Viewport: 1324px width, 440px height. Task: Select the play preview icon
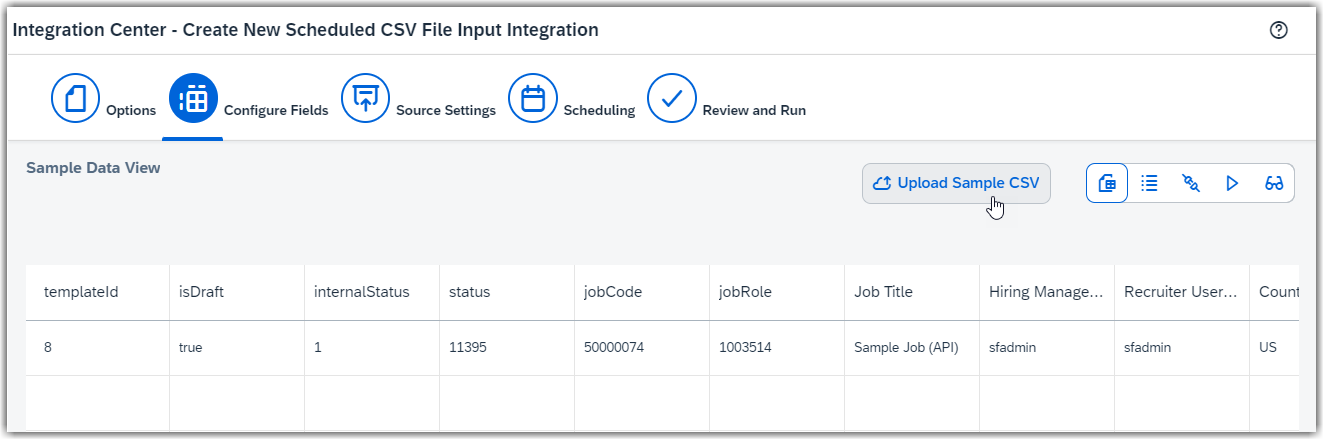click(x=1232, y=183)
